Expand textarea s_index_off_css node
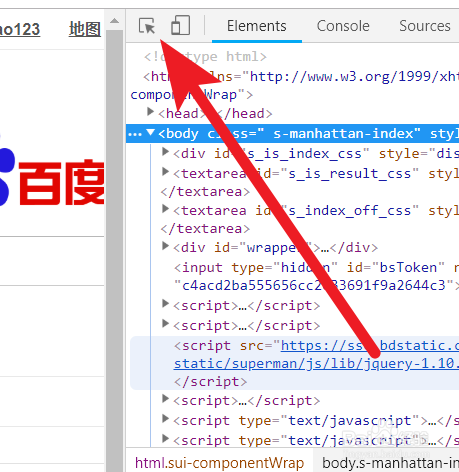The width and height of the screenshot is (459, 472). [x=165, y=209]
